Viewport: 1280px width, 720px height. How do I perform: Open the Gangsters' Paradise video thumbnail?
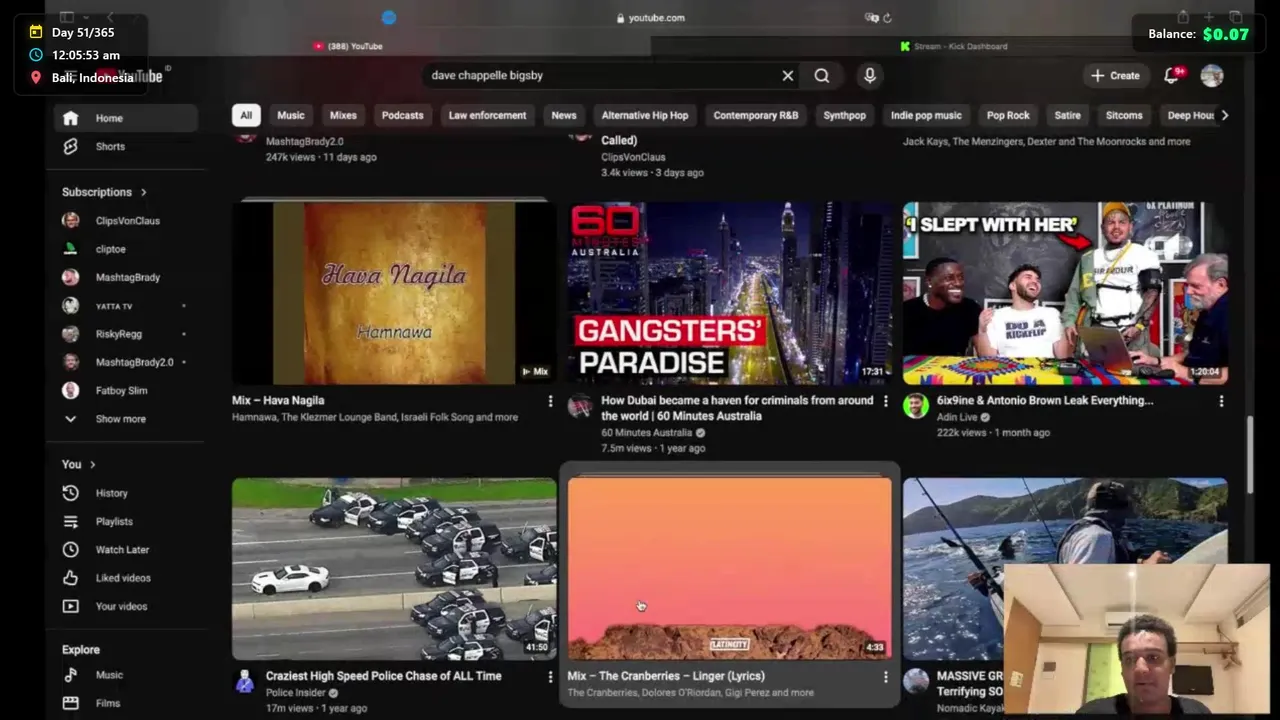click(x=730, y=293)
